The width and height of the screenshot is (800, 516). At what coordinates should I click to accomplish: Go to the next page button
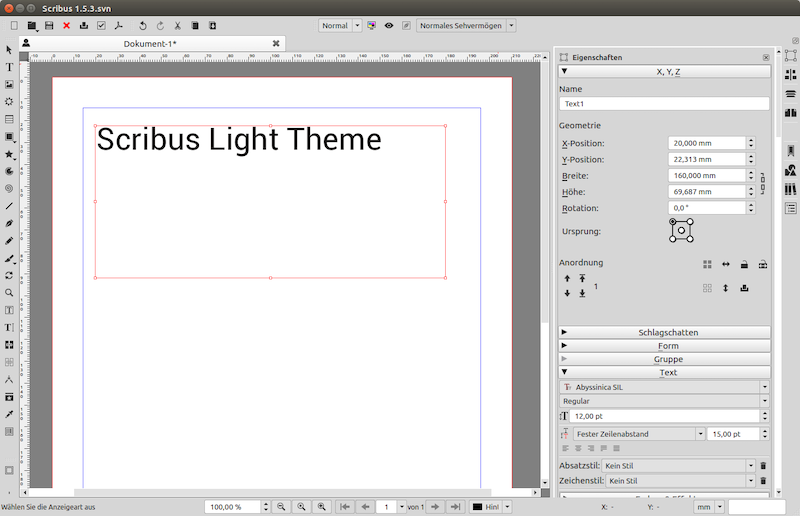pos(435,507)
